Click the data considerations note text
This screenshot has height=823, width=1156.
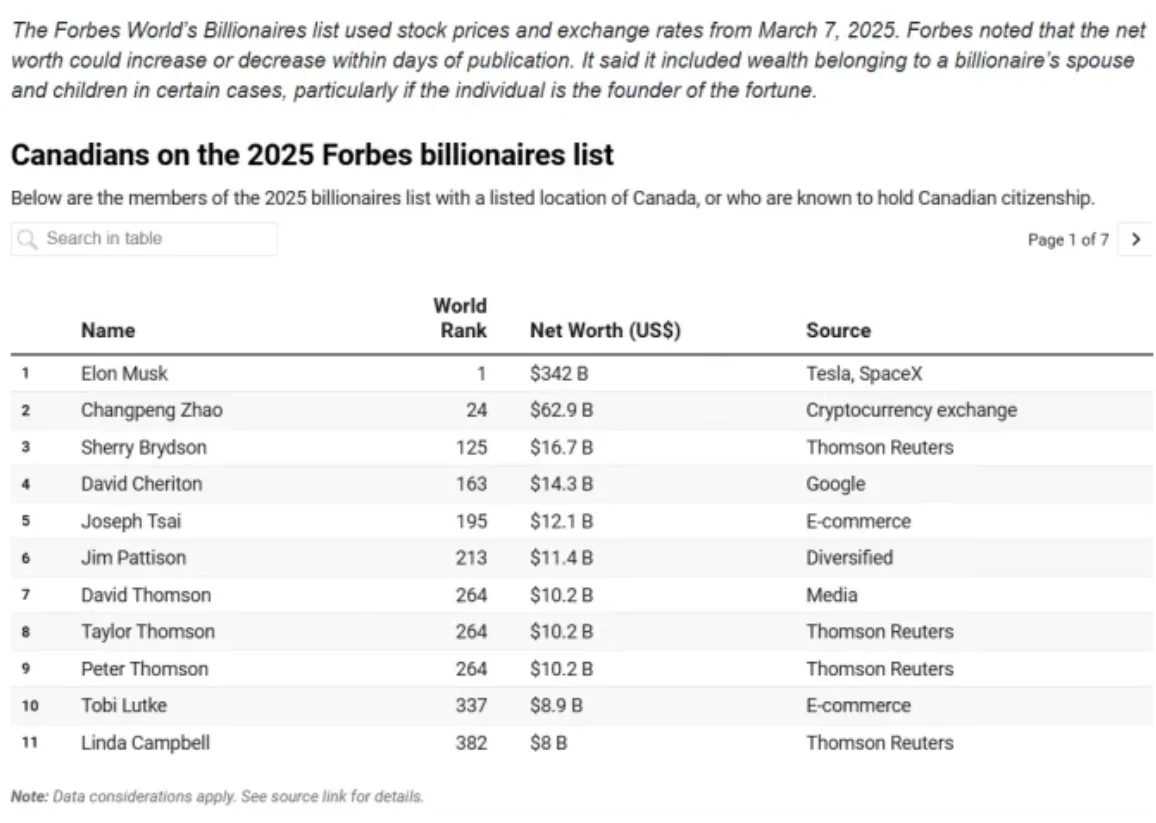click(217, 797)
